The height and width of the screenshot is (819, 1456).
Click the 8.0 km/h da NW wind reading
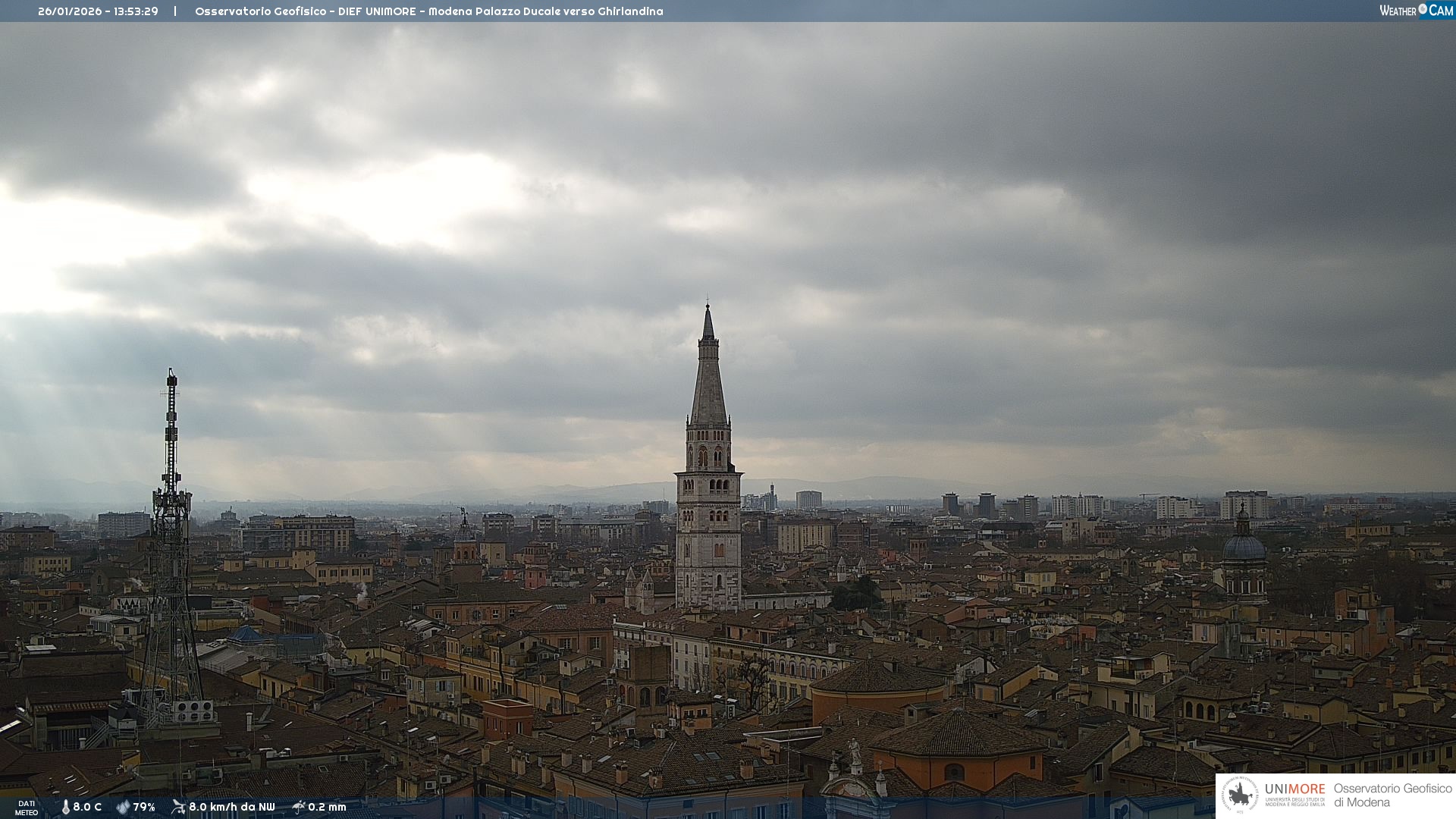[231, 807]
